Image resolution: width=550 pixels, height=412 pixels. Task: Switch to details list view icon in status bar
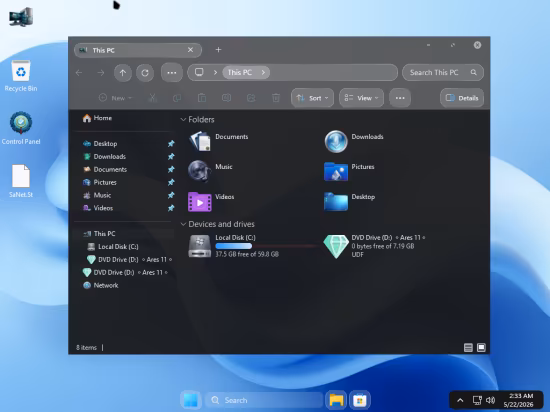pos(468,347)
